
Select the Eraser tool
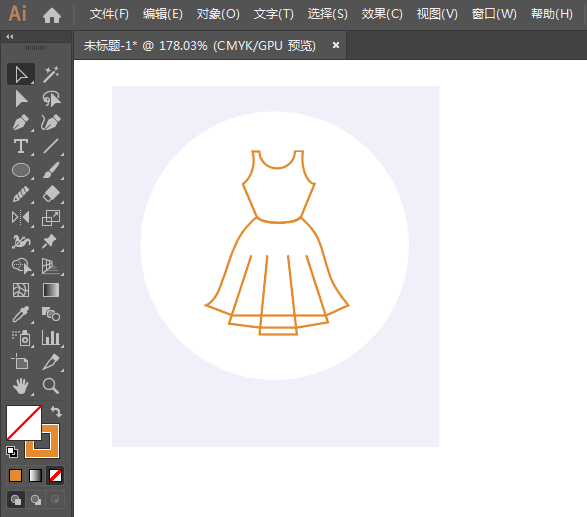51,194
